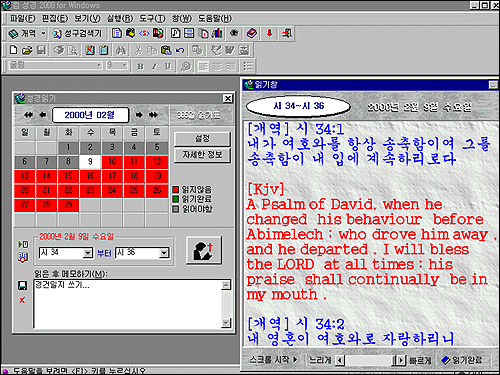Open the start chapter 시 34 dropdown
This screenshot has height=375, width=500.
click(88, 253)
